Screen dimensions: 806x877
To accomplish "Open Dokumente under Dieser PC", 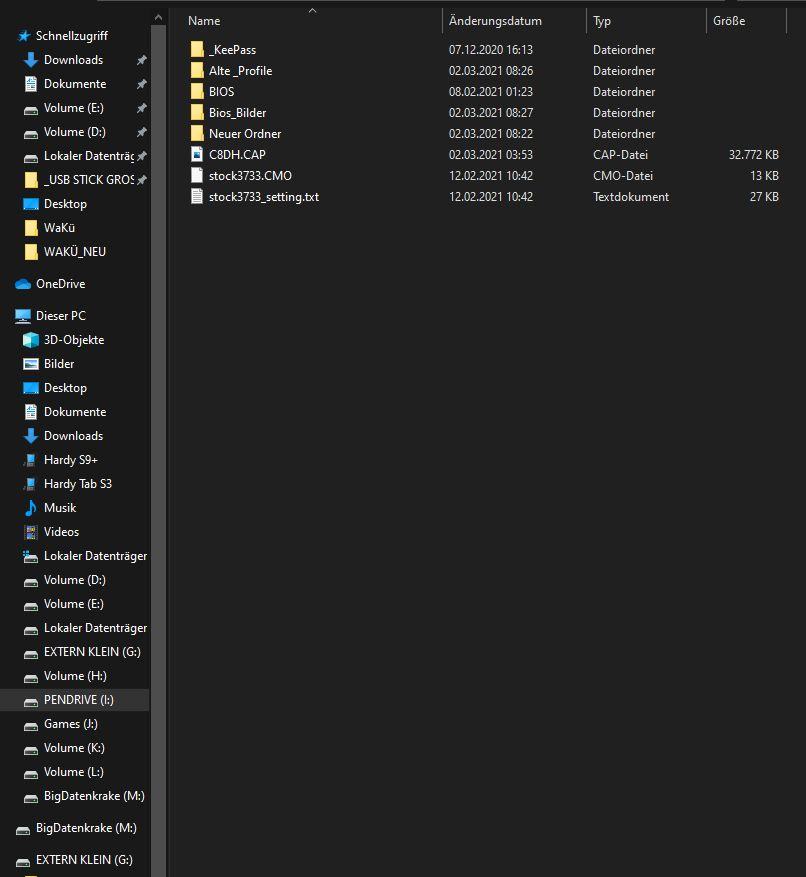I will coord(75,412).
